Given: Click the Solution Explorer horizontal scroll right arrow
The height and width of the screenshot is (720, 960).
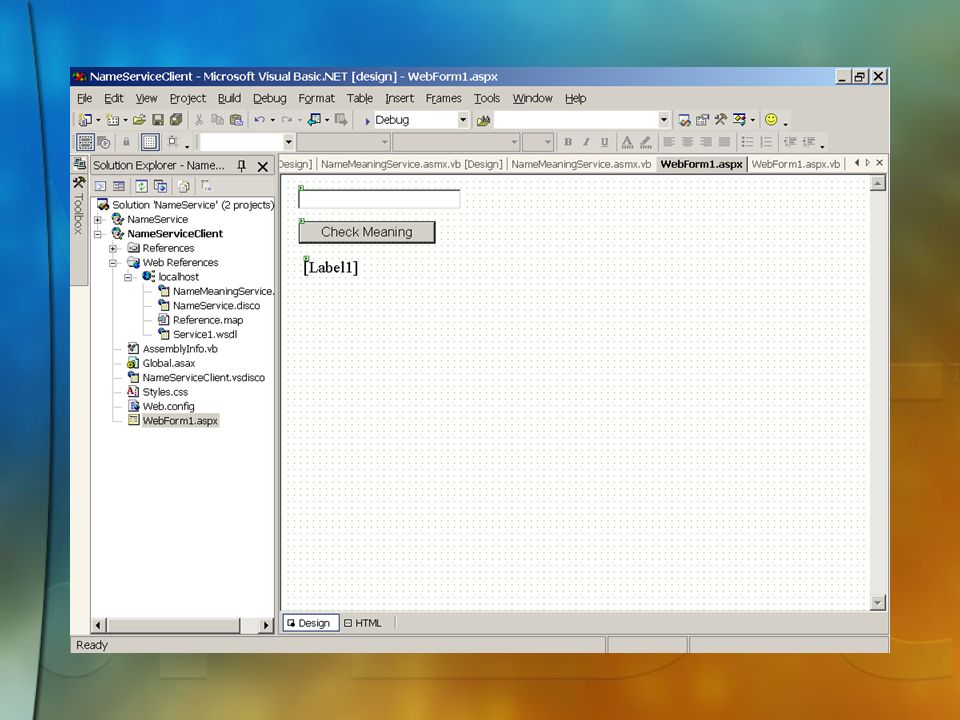Looking at the screenshot, I should point(266,625).
